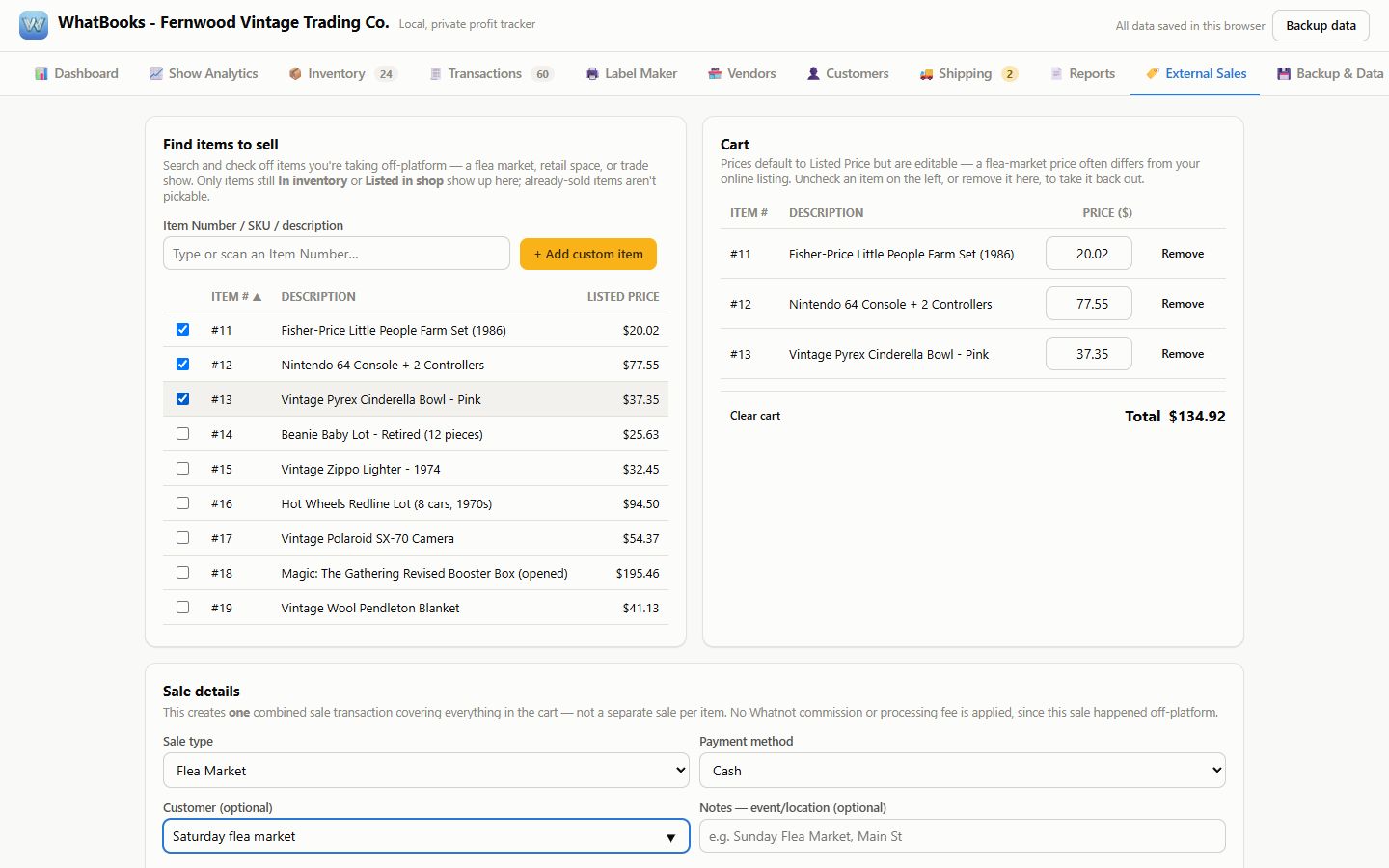
Task: Click Add custom item button
Action: click(x=588, y=254)
